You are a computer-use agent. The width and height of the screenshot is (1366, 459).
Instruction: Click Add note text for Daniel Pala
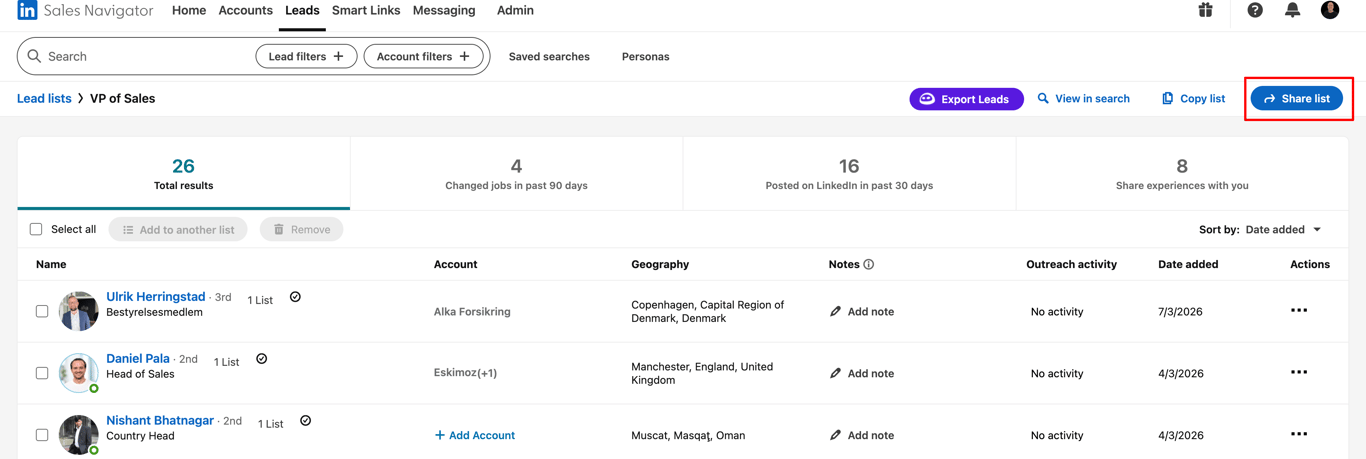pyautogui.click(x=870, y=373)
